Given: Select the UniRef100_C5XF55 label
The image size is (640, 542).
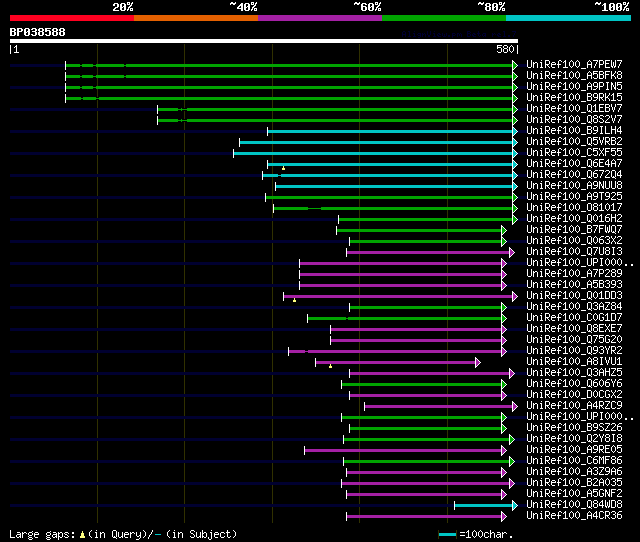Looking at the screenshot, I should click(574, 153).
